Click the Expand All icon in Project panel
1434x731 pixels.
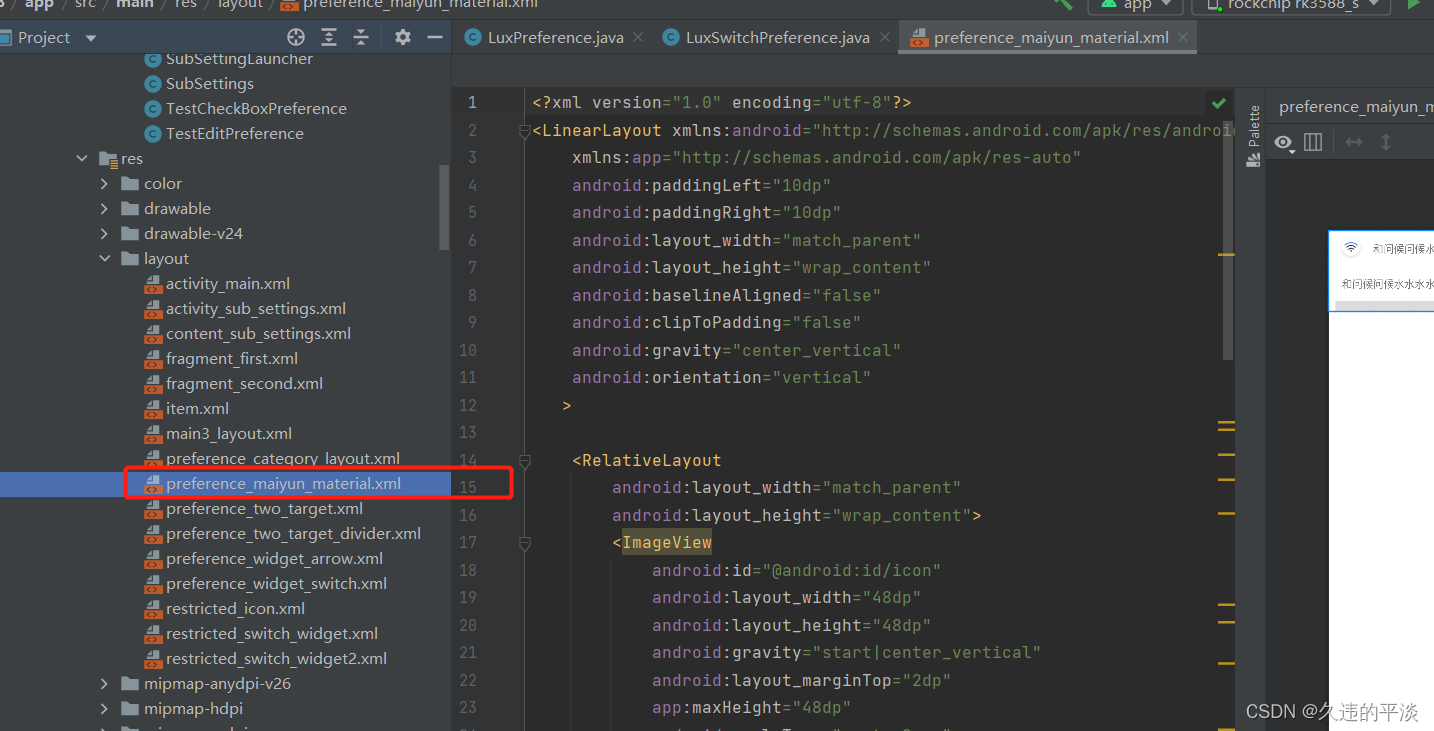click(x=329, y=37)
